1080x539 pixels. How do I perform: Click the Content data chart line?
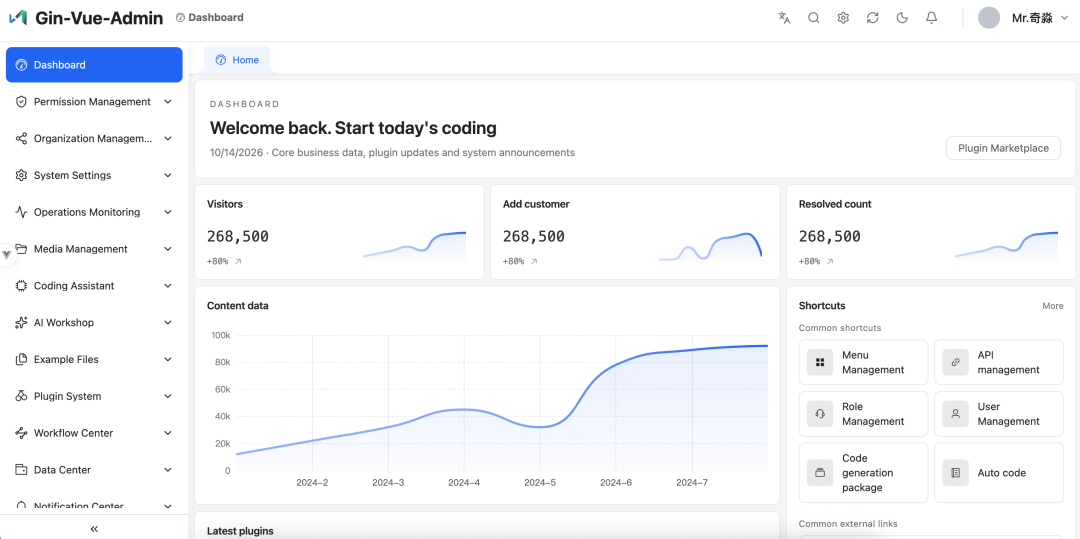(501, 406)
